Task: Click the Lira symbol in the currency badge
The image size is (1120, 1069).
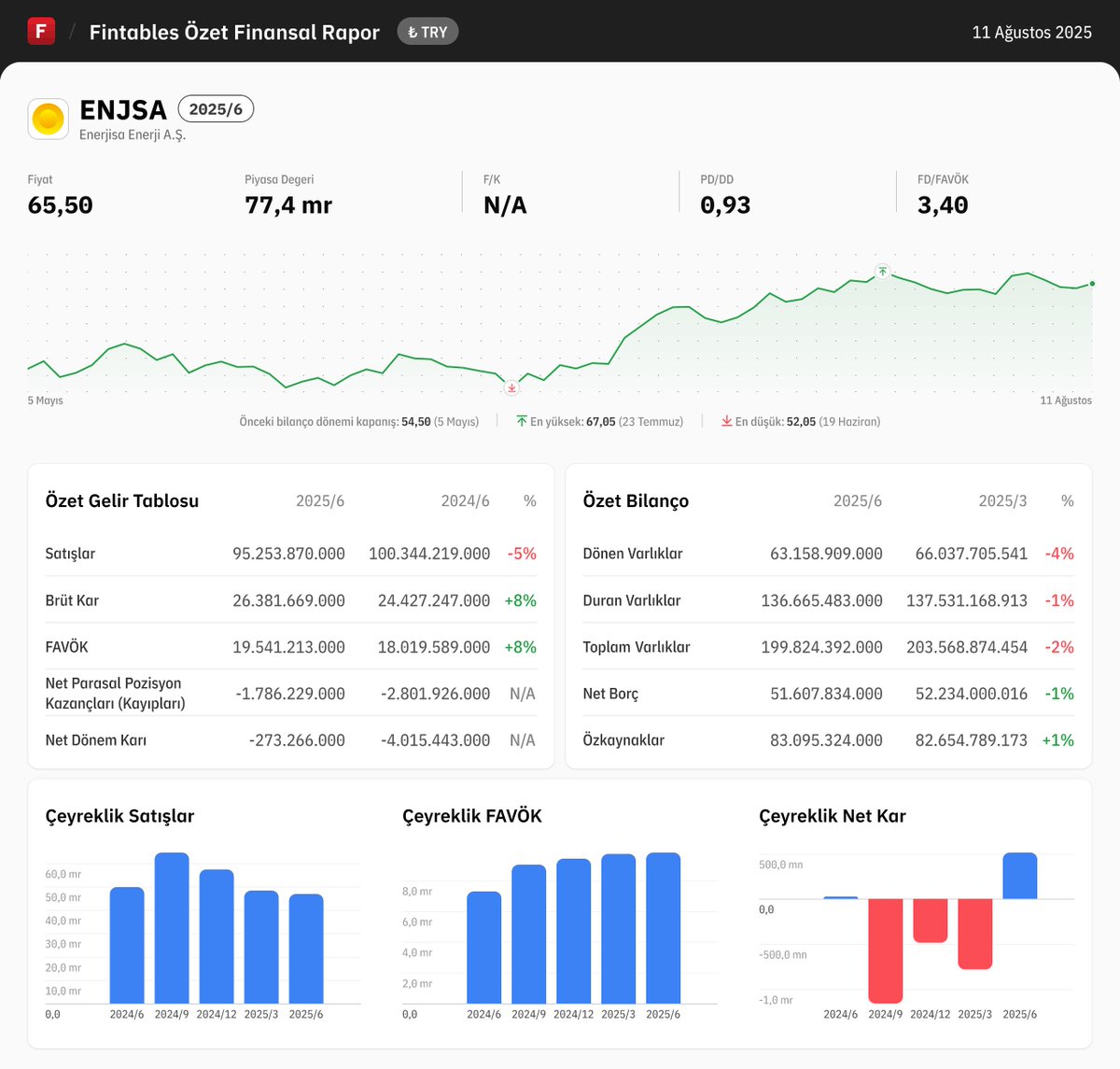Action: click(414, 31)
